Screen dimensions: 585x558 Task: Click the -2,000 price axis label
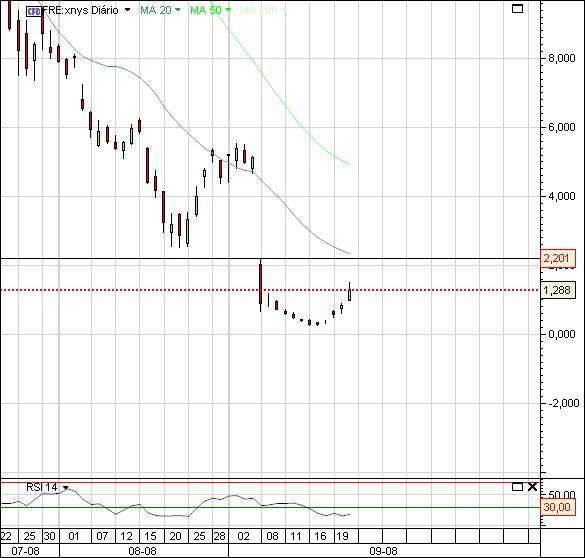coord(563,403)
